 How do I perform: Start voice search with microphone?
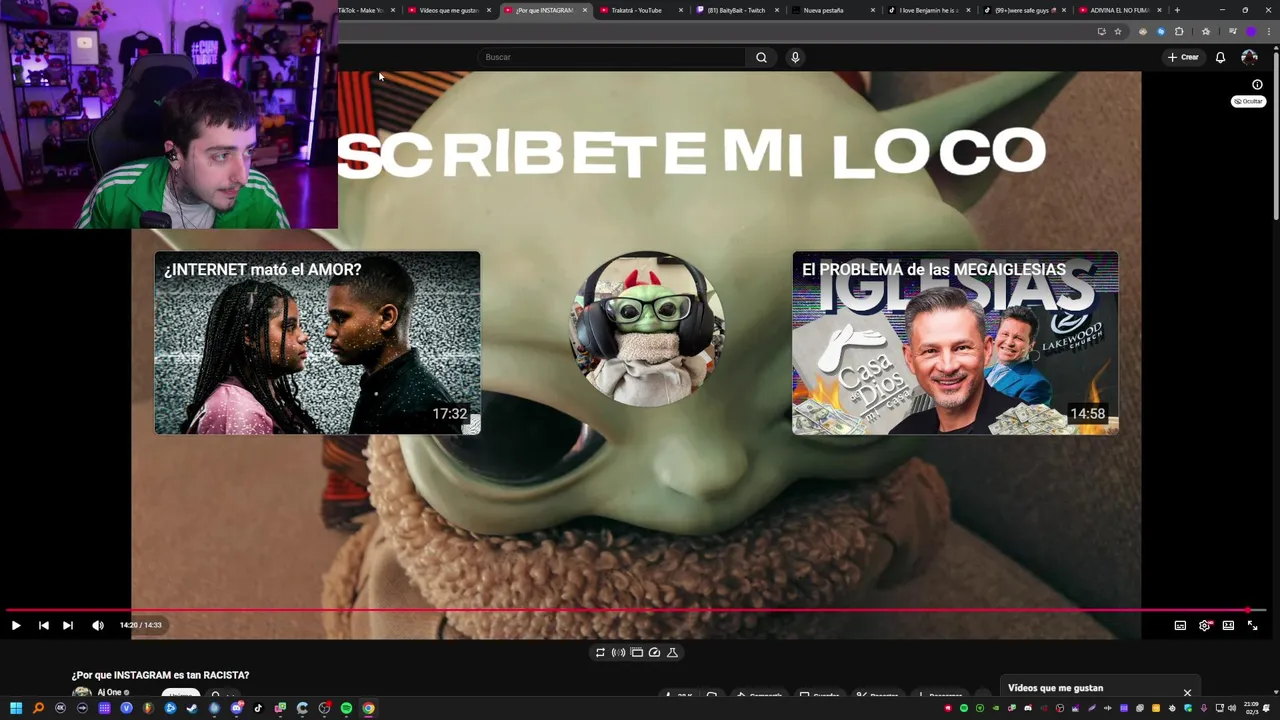(x=795, y=57)
